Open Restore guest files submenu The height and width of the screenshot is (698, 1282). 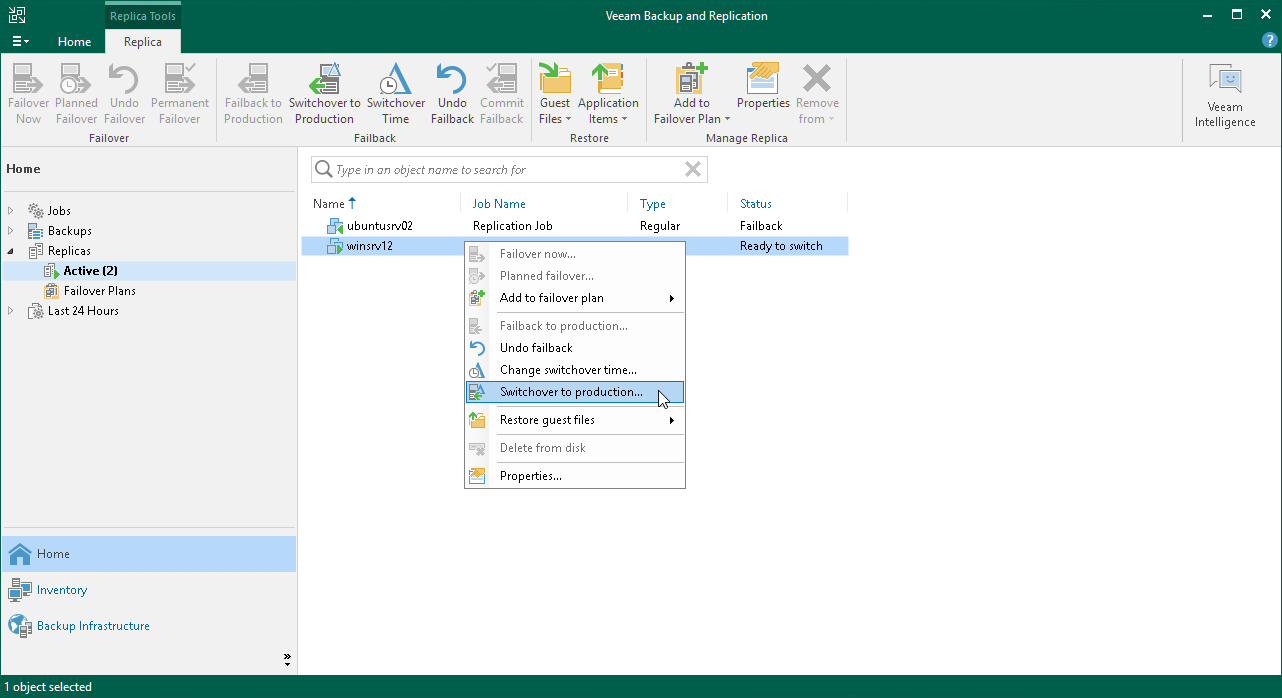(575, 420)
